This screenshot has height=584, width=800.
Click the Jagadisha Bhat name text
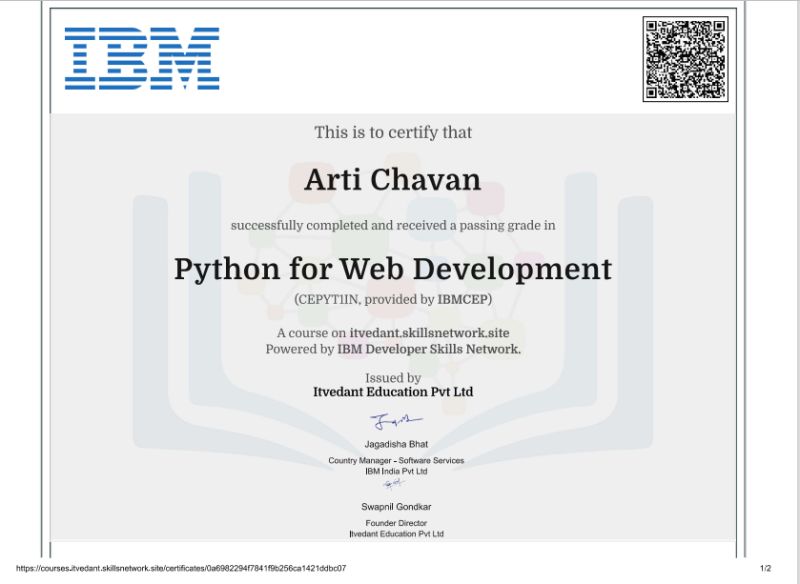[x=396, y=442]
